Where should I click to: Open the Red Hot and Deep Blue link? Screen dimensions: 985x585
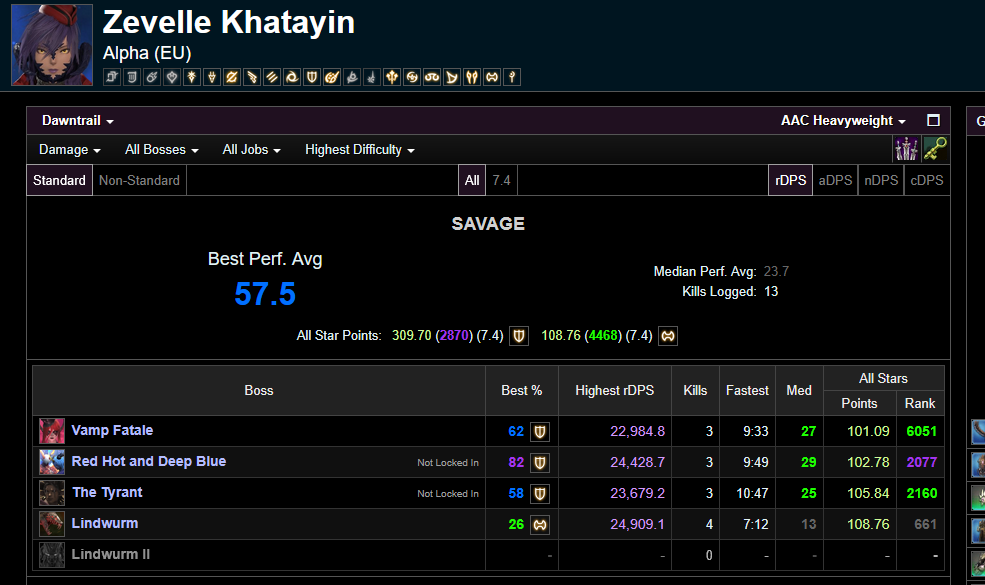tap(149, 461)
